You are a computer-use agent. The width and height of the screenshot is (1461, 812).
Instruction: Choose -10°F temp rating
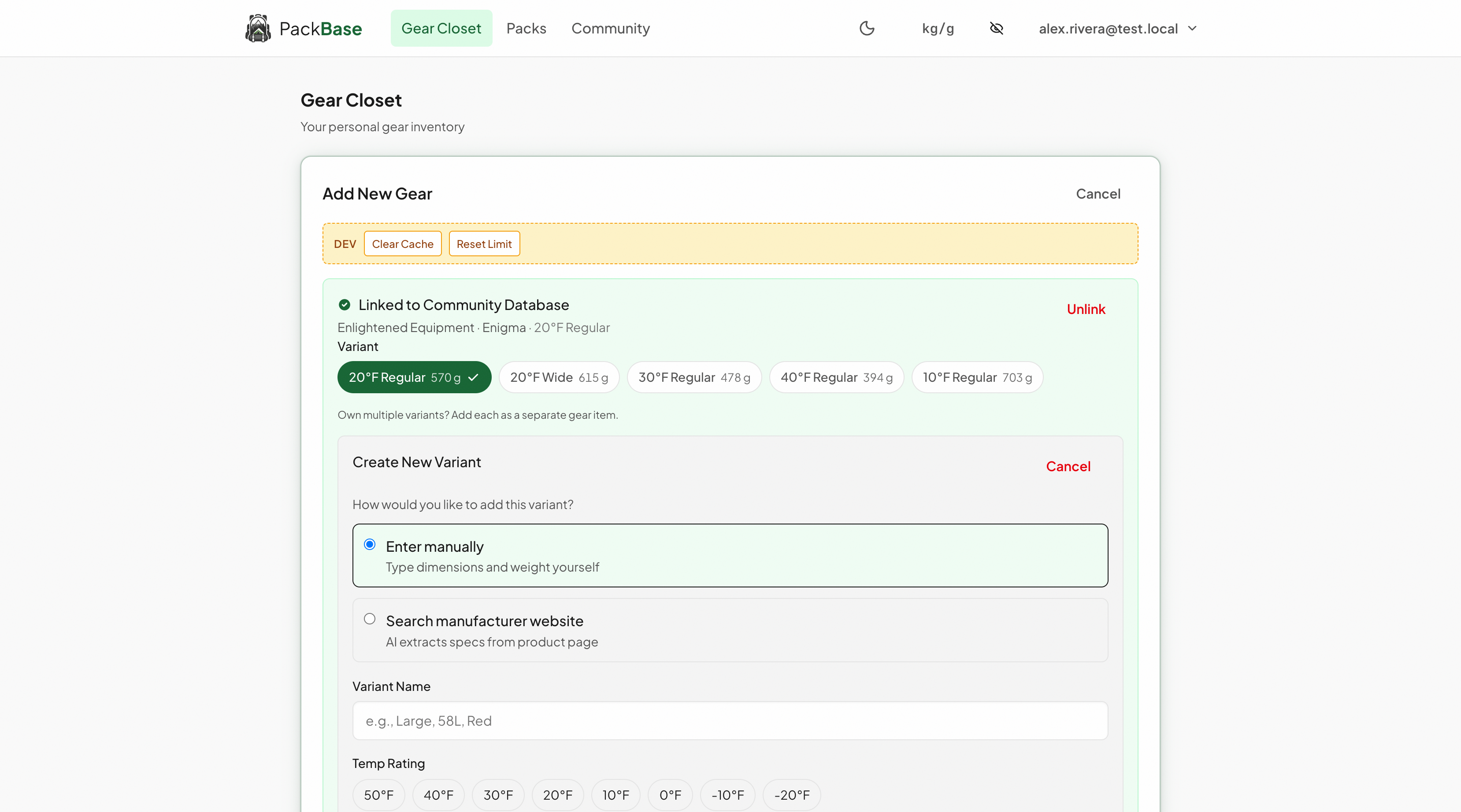728,795
